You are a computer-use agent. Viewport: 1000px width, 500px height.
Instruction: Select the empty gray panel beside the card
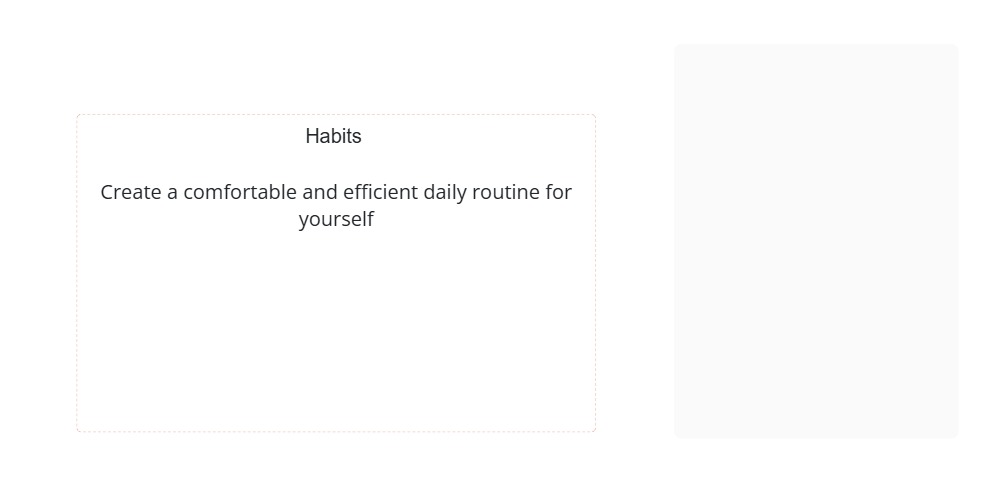[816, 241]
